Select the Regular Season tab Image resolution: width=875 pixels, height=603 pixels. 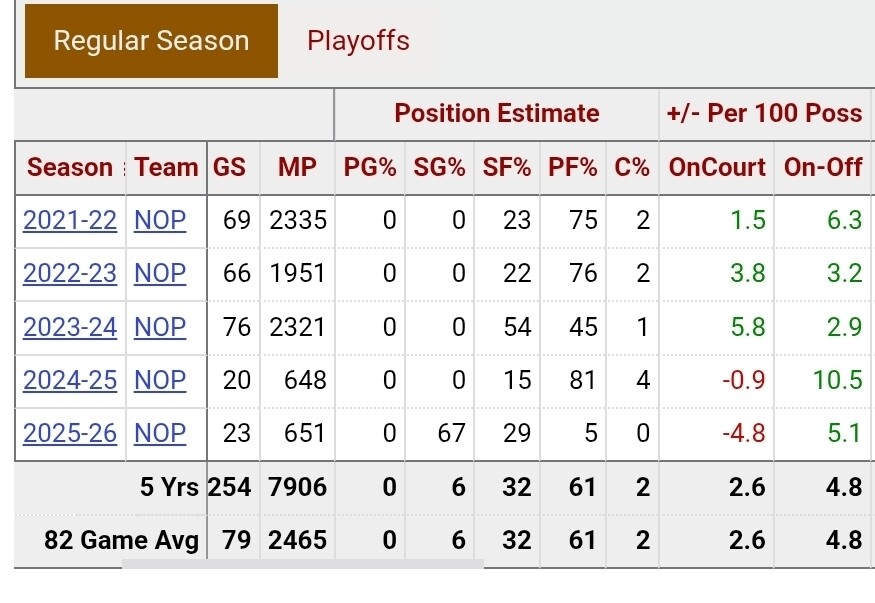click(x=151, y=41)
